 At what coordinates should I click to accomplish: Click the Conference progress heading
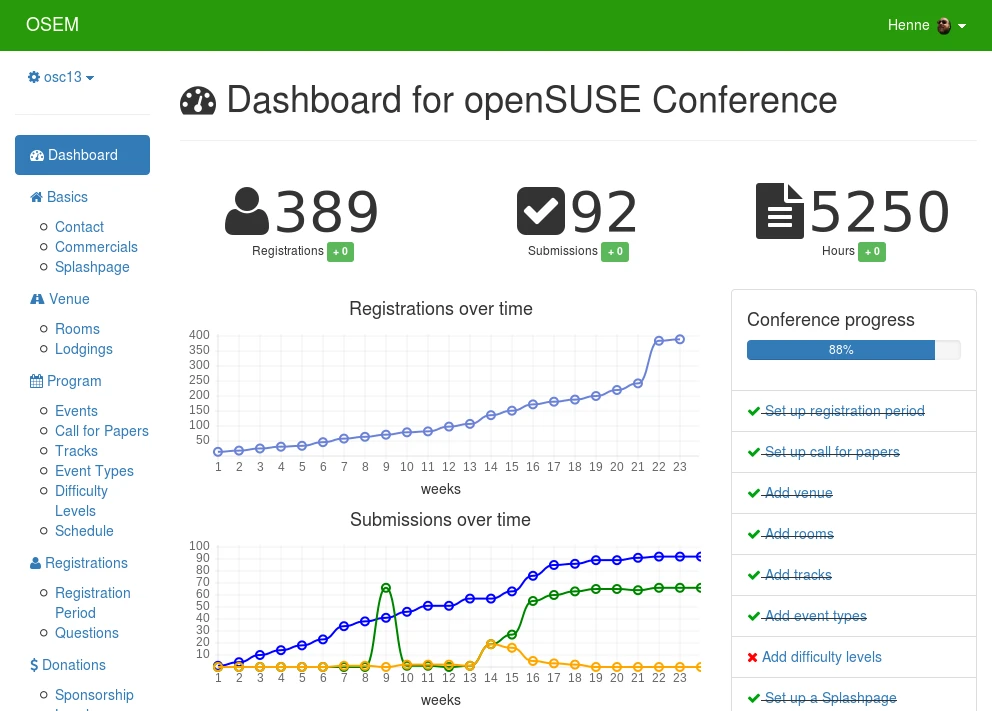pos(831,320)
